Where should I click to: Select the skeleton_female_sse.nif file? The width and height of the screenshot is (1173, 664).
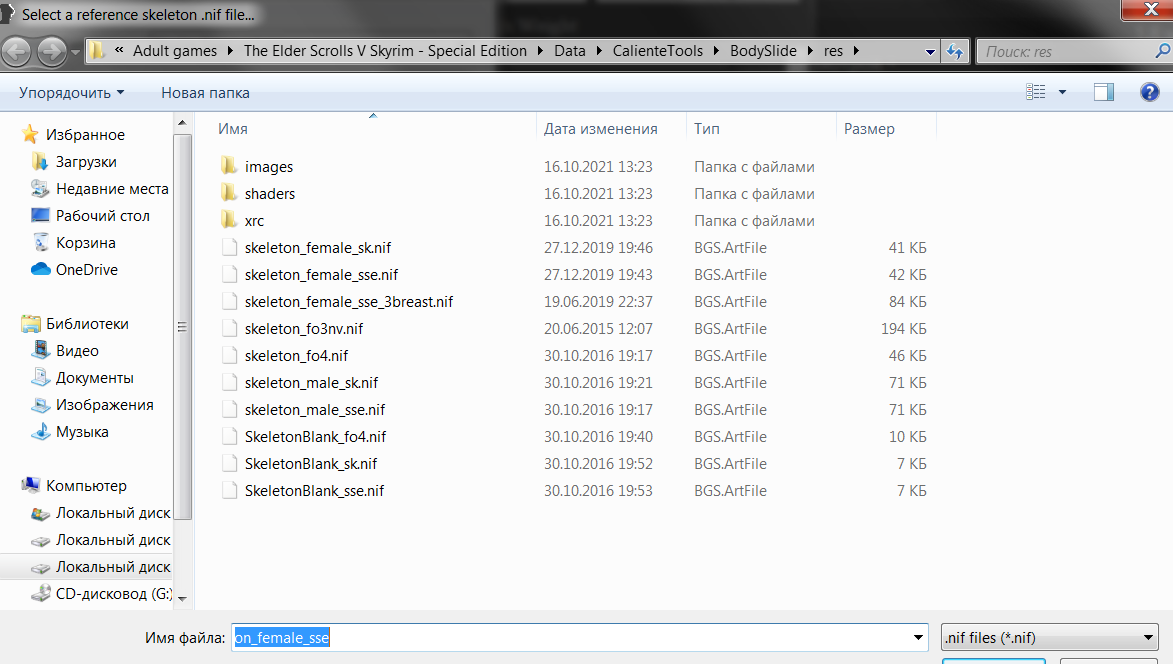pos(321,275)
